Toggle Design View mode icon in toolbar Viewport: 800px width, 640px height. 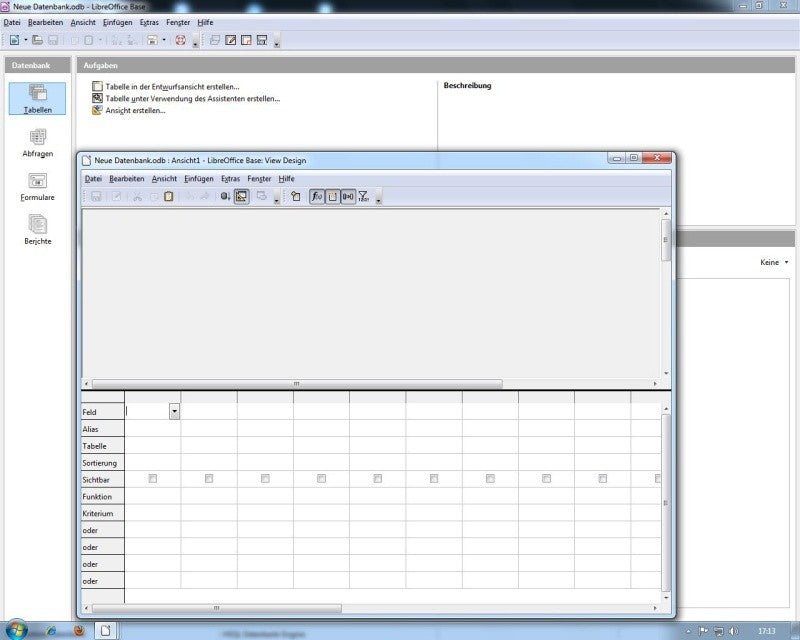241,196
